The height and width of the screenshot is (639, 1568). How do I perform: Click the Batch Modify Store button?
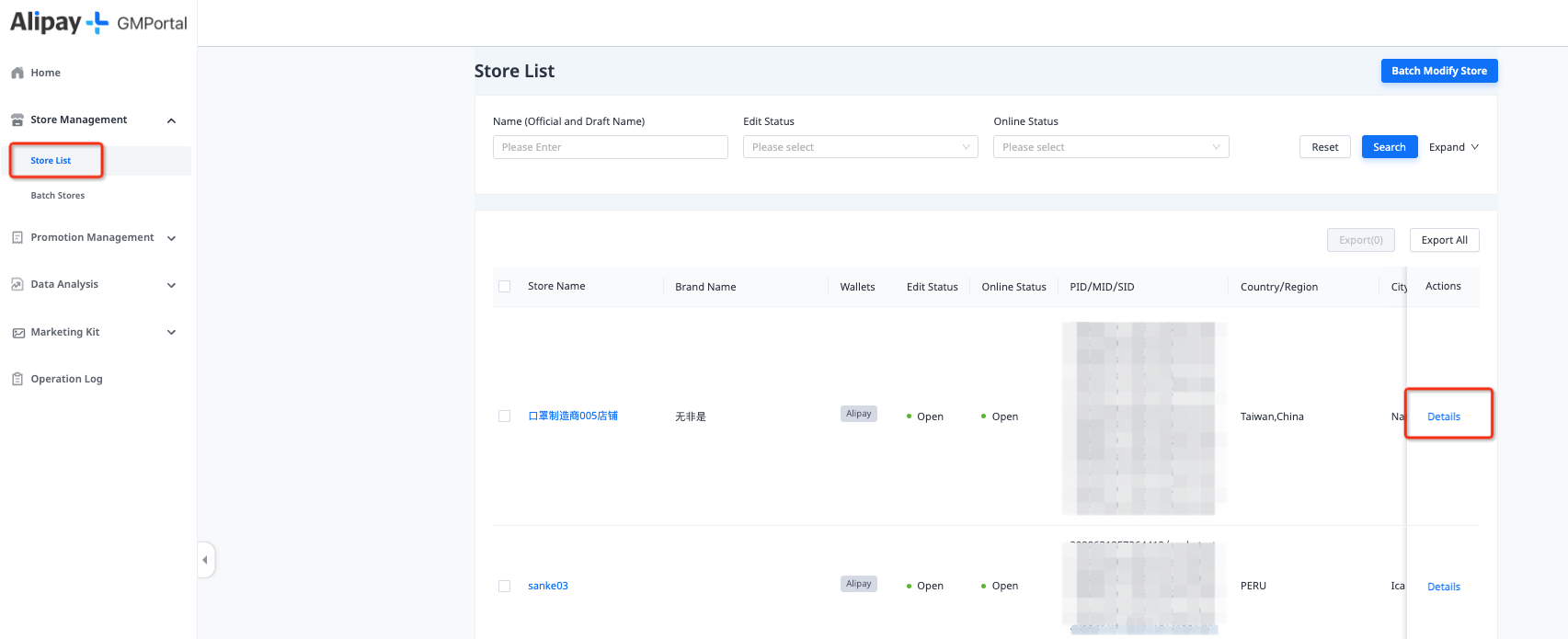tap(1438, 71)
